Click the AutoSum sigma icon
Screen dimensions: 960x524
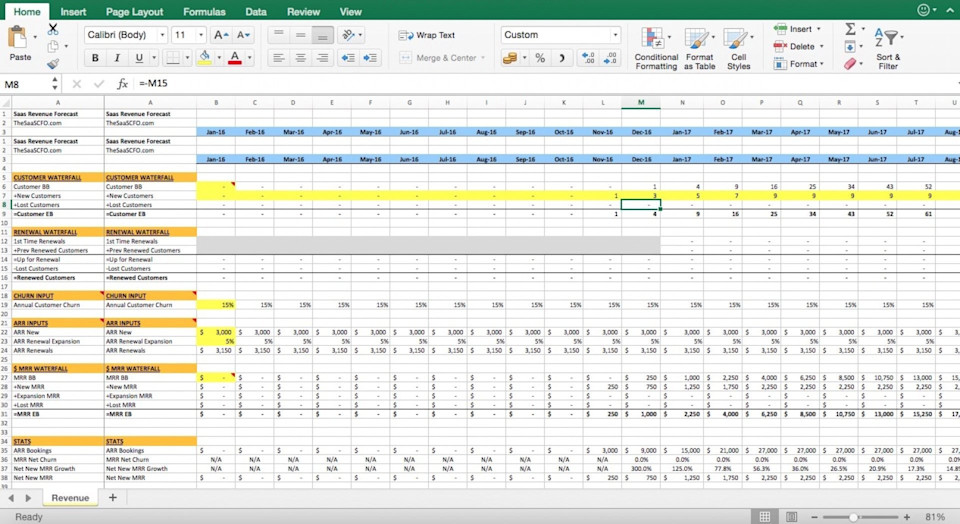coord(850,29)
